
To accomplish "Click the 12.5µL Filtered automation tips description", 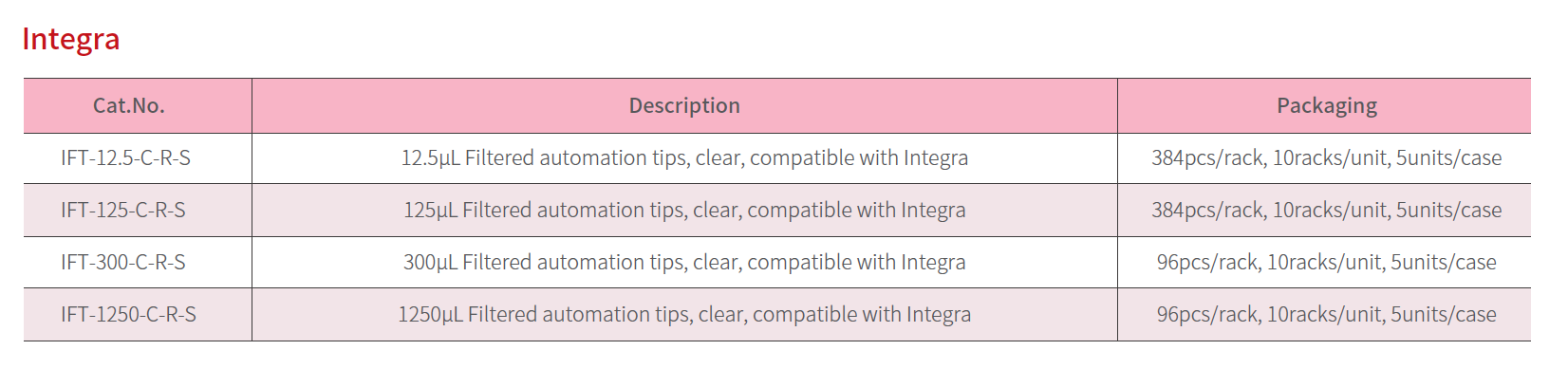I will [684, 158].
